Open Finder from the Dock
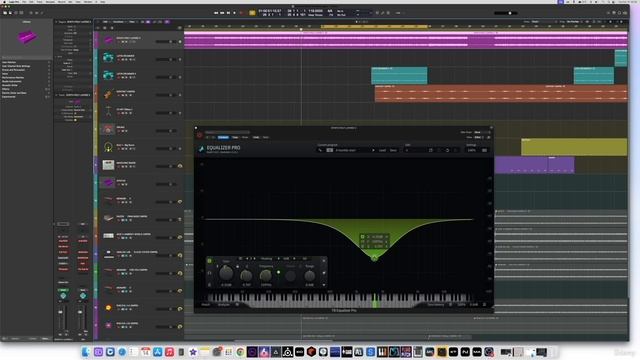 coord(86,352)
